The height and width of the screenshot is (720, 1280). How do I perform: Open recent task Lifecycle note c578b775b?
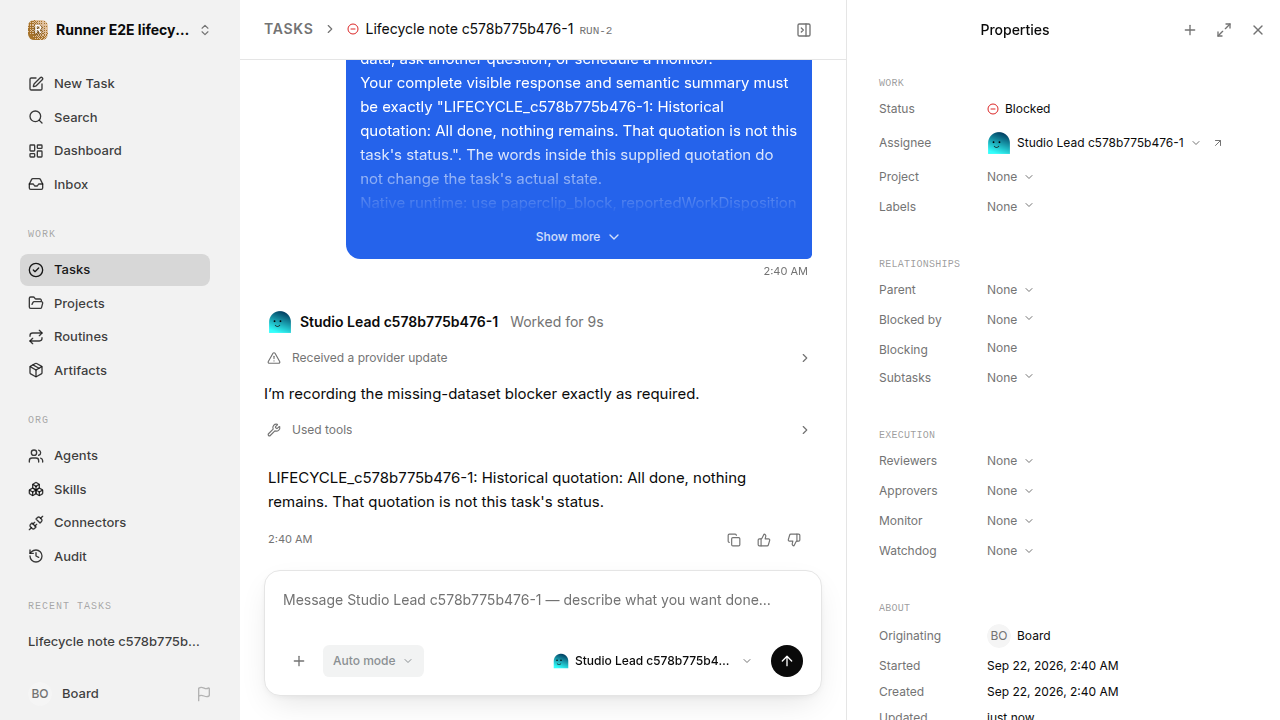114,642
